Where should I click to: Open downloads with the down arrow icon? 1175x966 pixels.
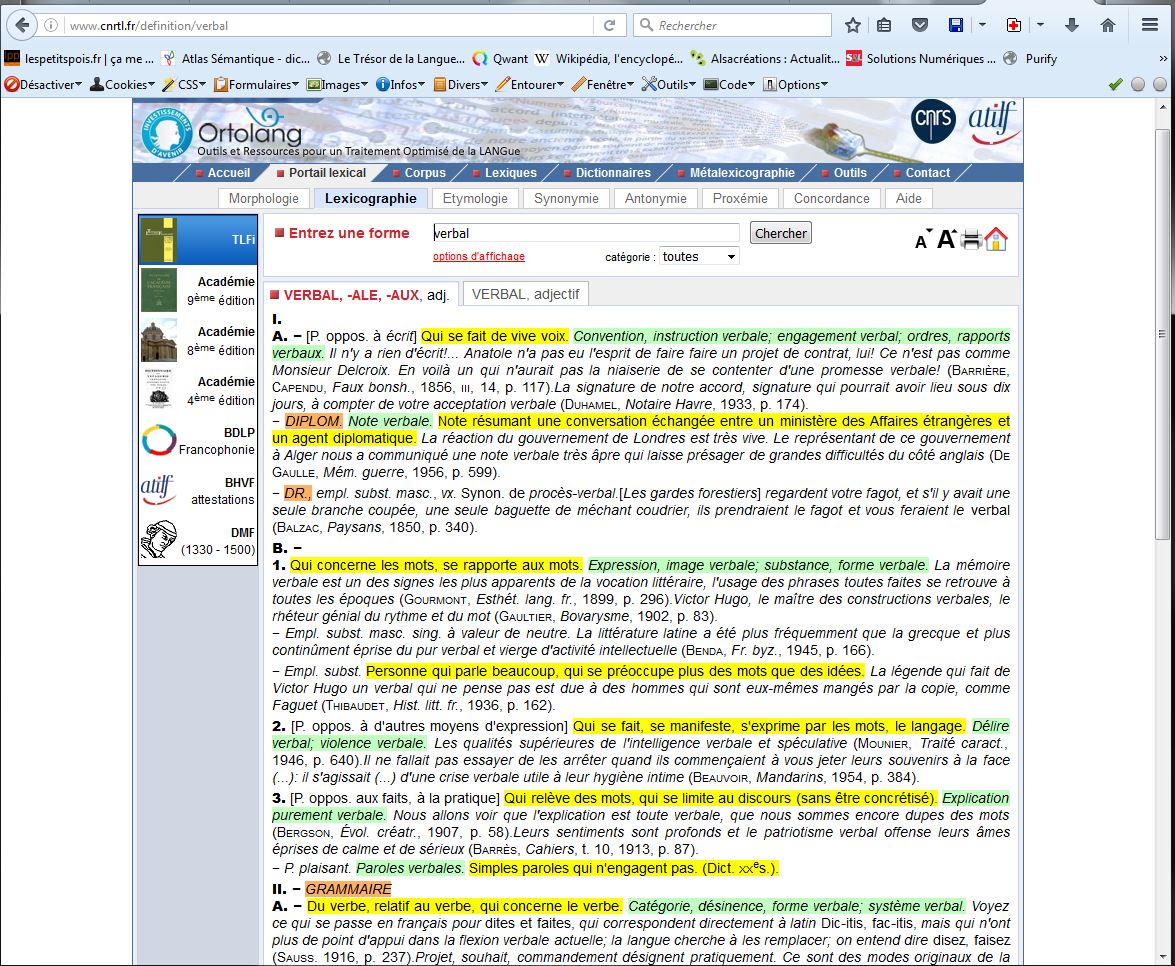1072,25
